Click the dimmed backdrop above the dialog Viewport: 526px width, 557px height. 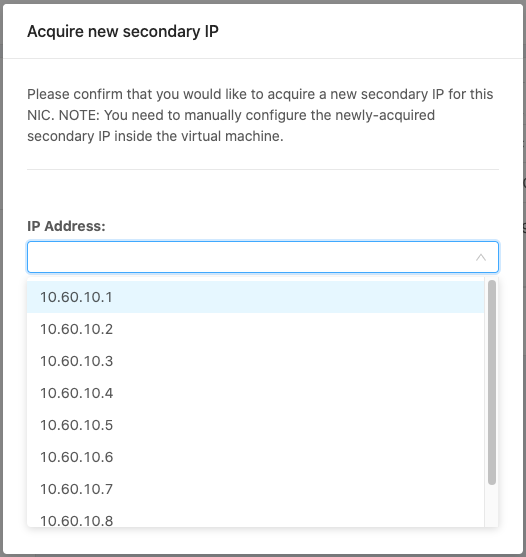click(263, 2)
